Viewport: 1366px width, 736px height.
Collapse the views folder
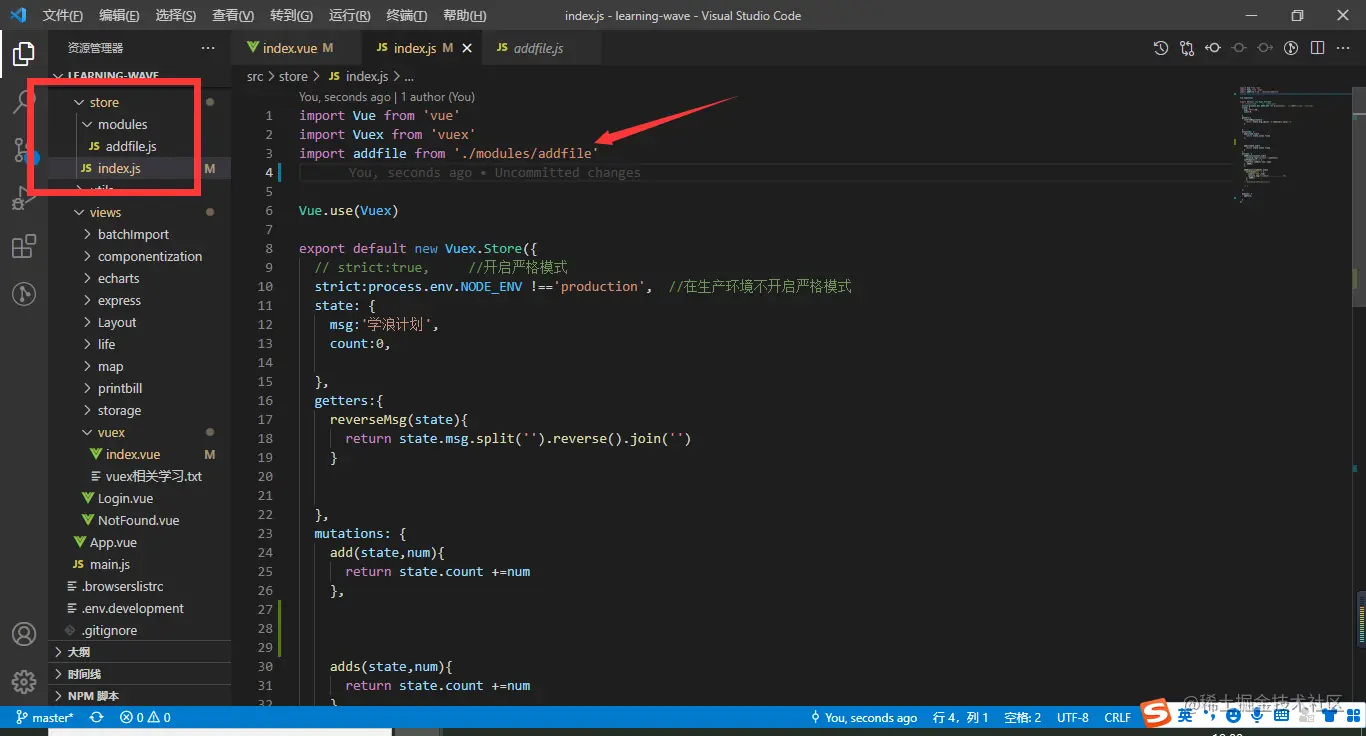pos(105,212)
